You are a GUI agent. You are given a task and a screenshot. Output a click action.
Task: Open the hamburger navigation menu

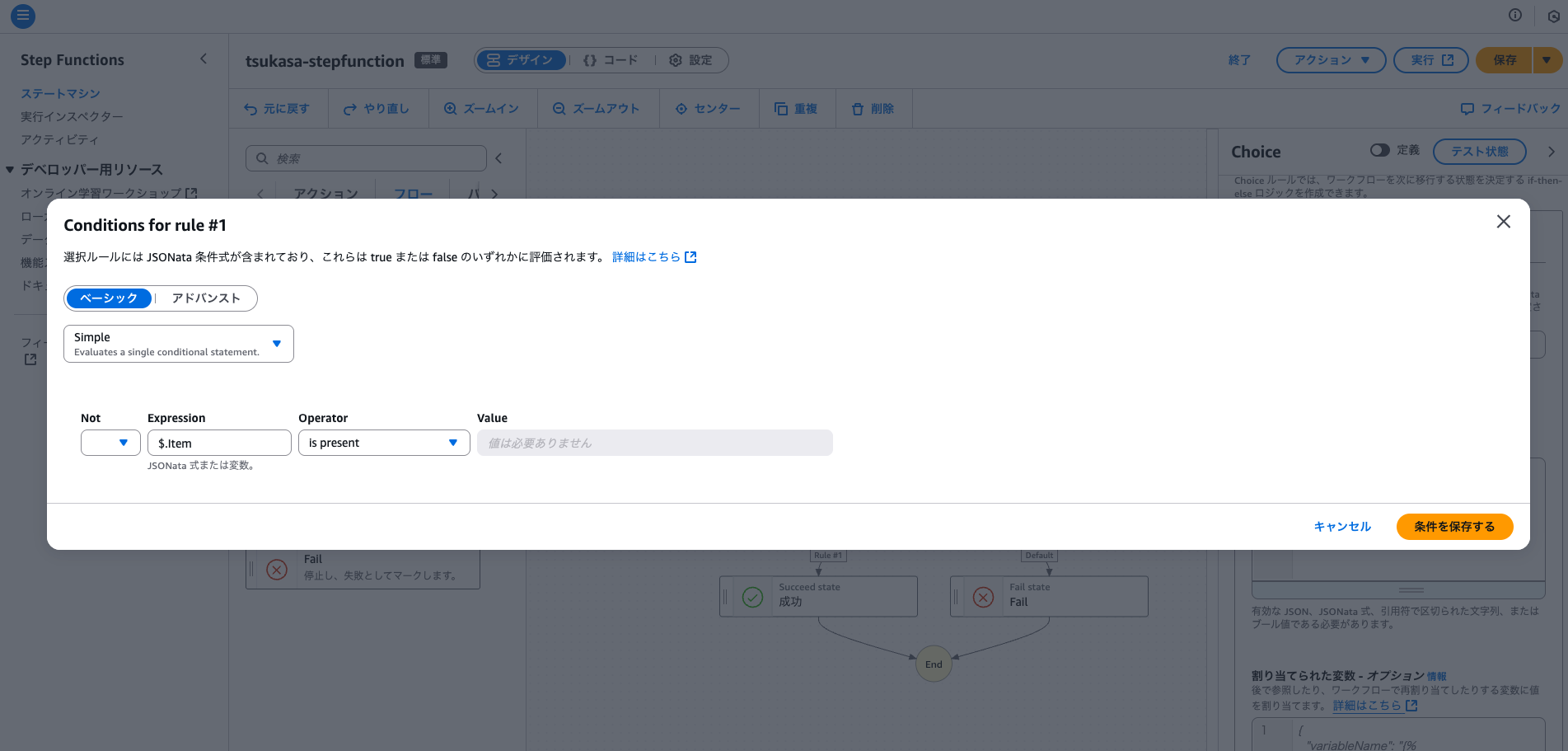point(23,15)
